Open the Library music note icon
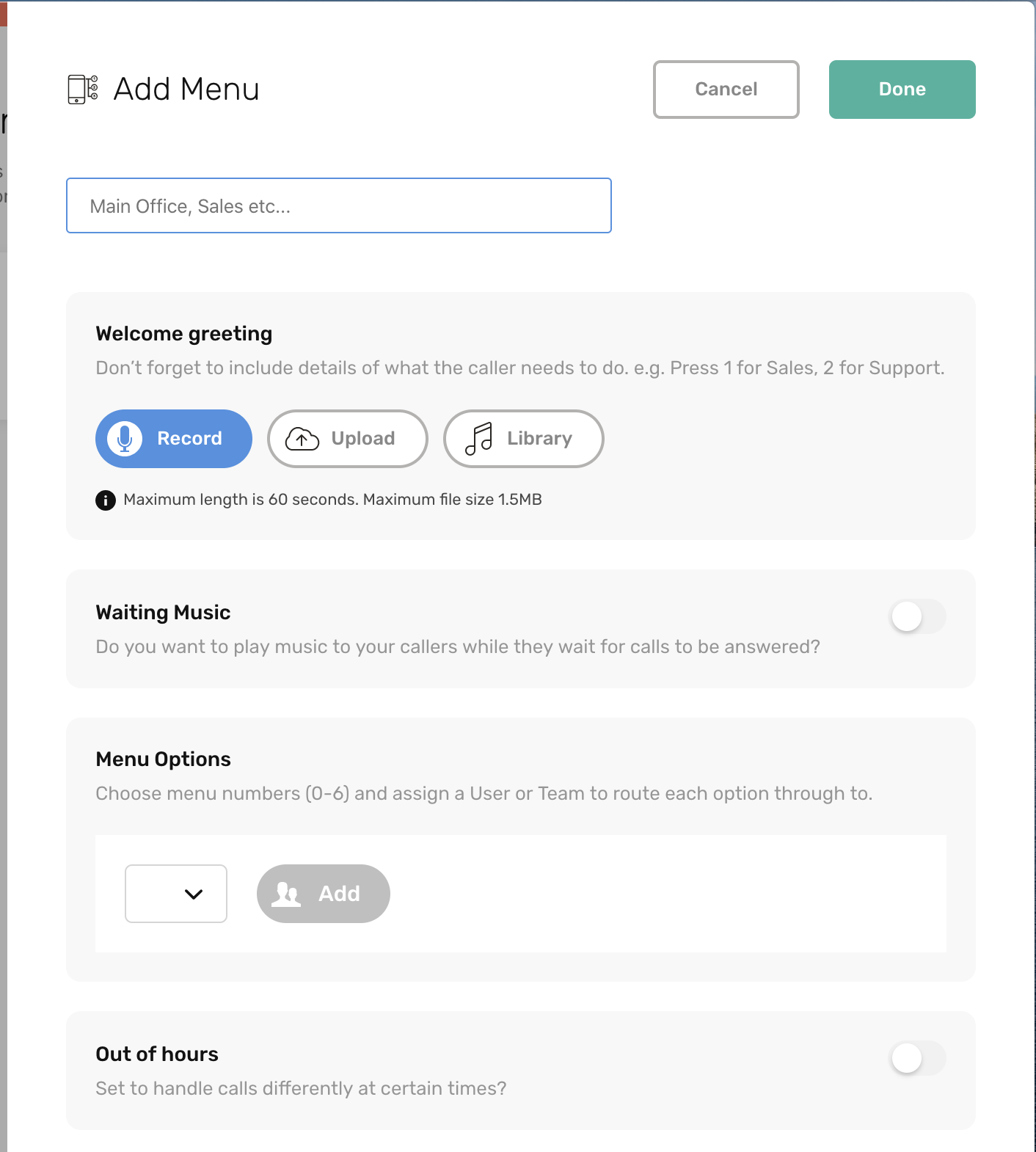Screen dimensions: 1036x1152 478,438
